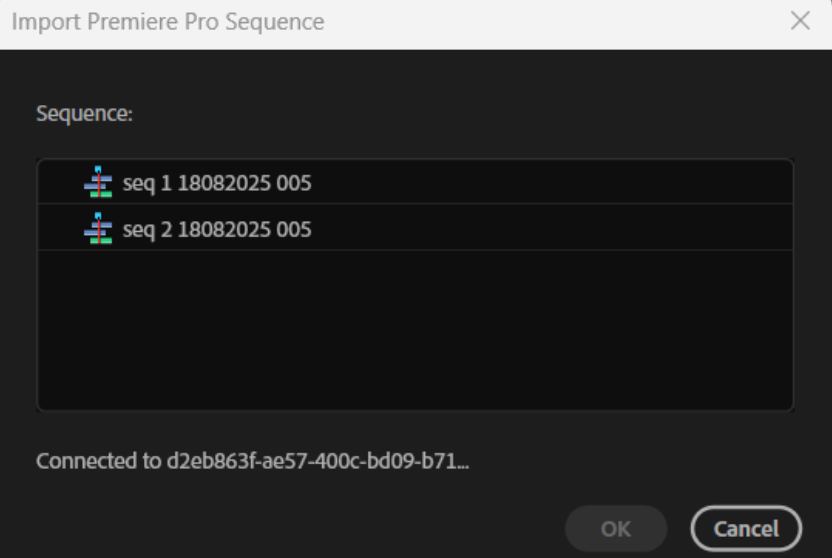Click empty area below the sequence list items
The width and height of the screenshot is (832, 558).
415,329
